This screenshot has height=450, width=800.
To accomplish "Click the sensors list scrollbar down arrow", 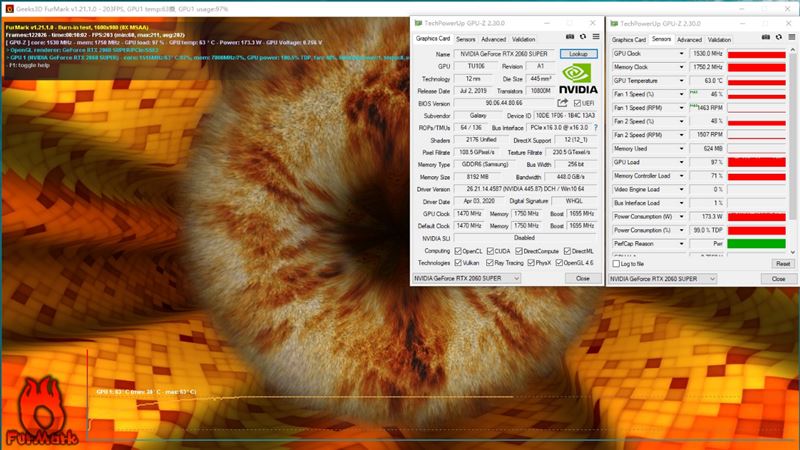I will point(792,252).
